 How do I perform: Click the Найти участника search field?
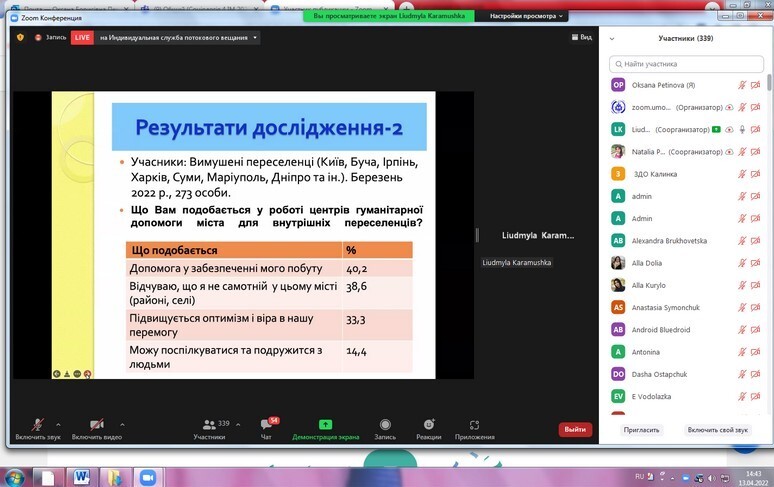pyautogui.click(x=686, y=64)
